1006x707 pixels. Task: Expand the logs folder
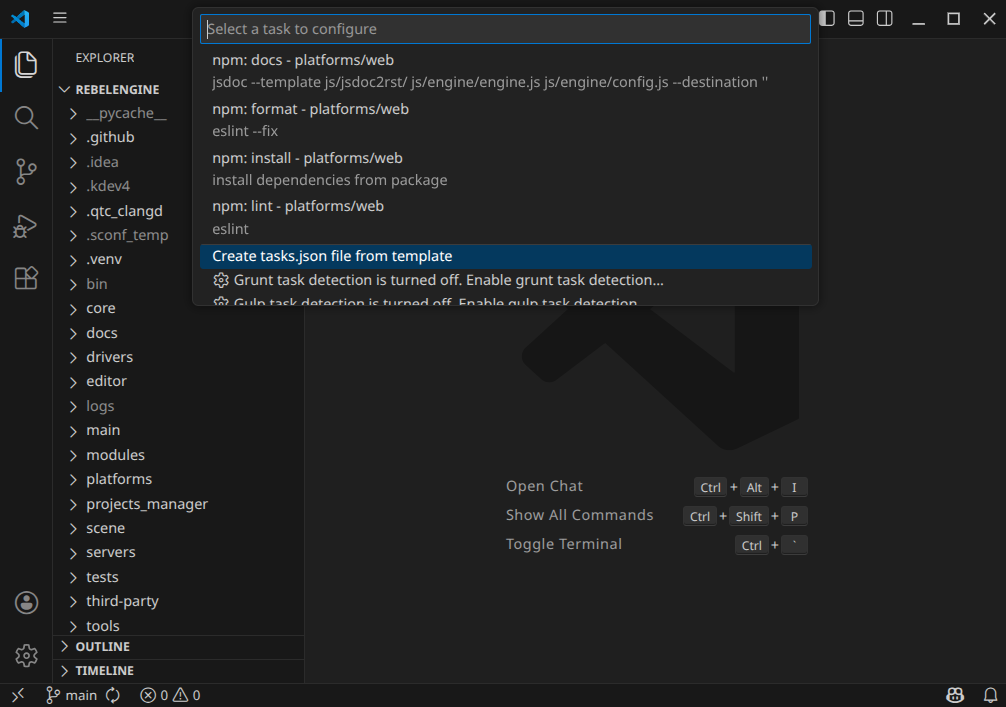pos(178,405)
